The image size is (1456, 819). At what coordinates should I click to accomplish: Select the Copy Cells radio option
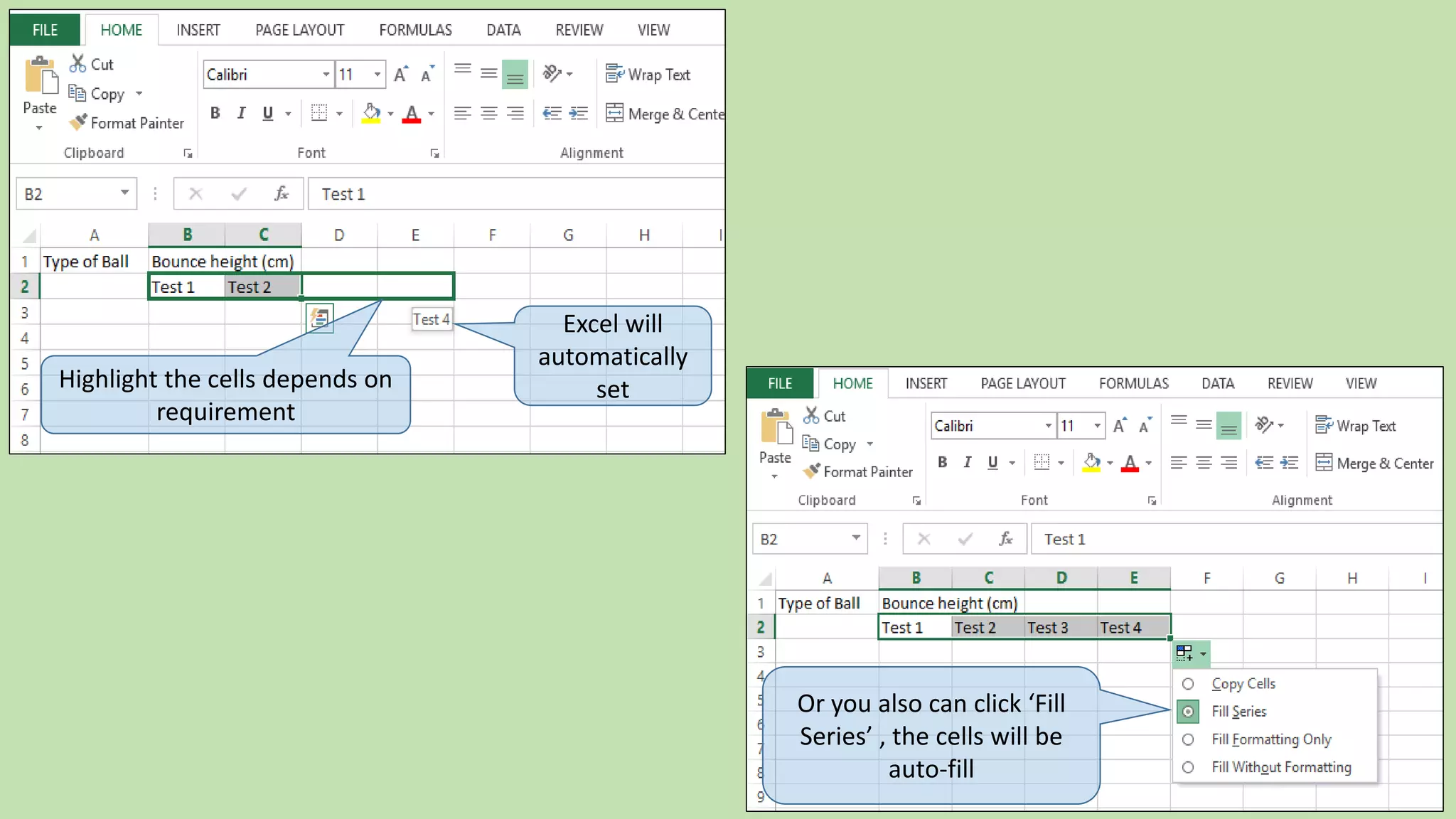pyautogui.click(x=1188, y=684)
